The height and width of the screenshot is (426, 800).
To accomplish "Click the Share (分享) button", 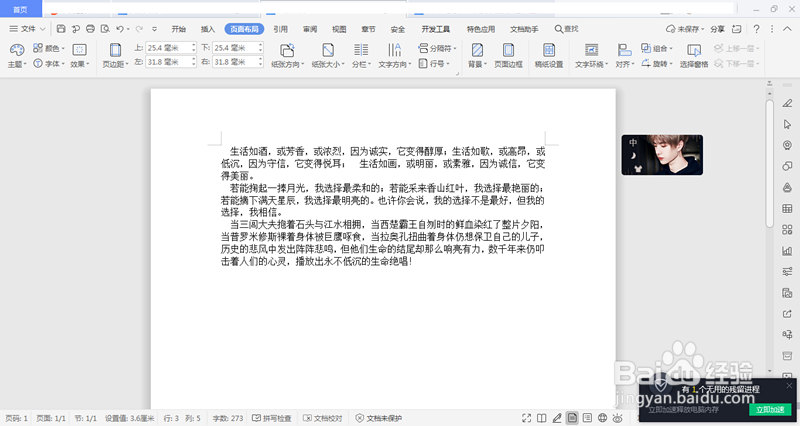I will [717, 29].
